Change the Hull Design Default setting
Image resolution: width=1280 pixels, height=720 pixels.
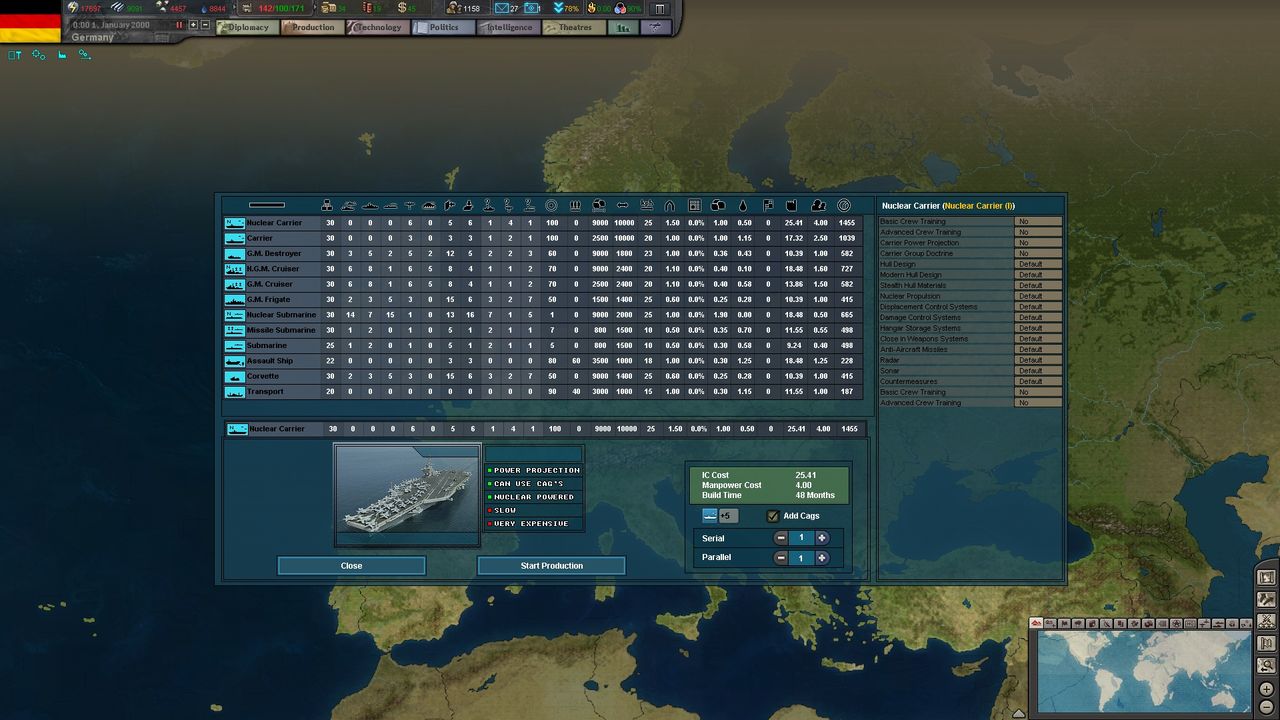(x=1038, y=264)
